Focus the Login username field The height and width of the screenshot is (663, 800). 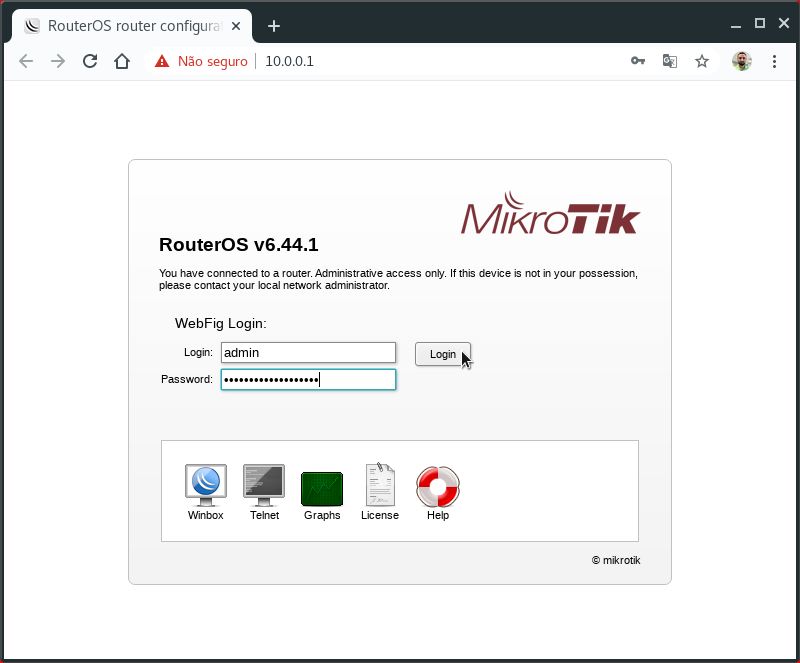(x=308, y=353)
